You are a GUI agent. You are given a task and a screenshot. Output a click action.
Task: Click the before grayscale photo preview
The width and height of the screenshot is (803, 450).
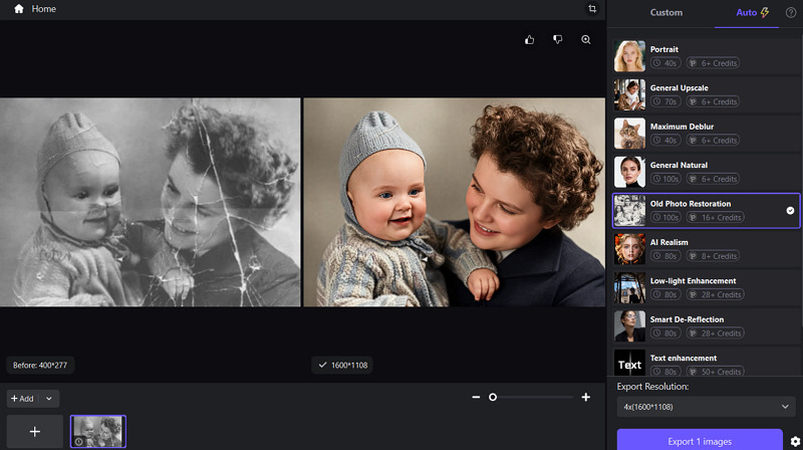150,202
